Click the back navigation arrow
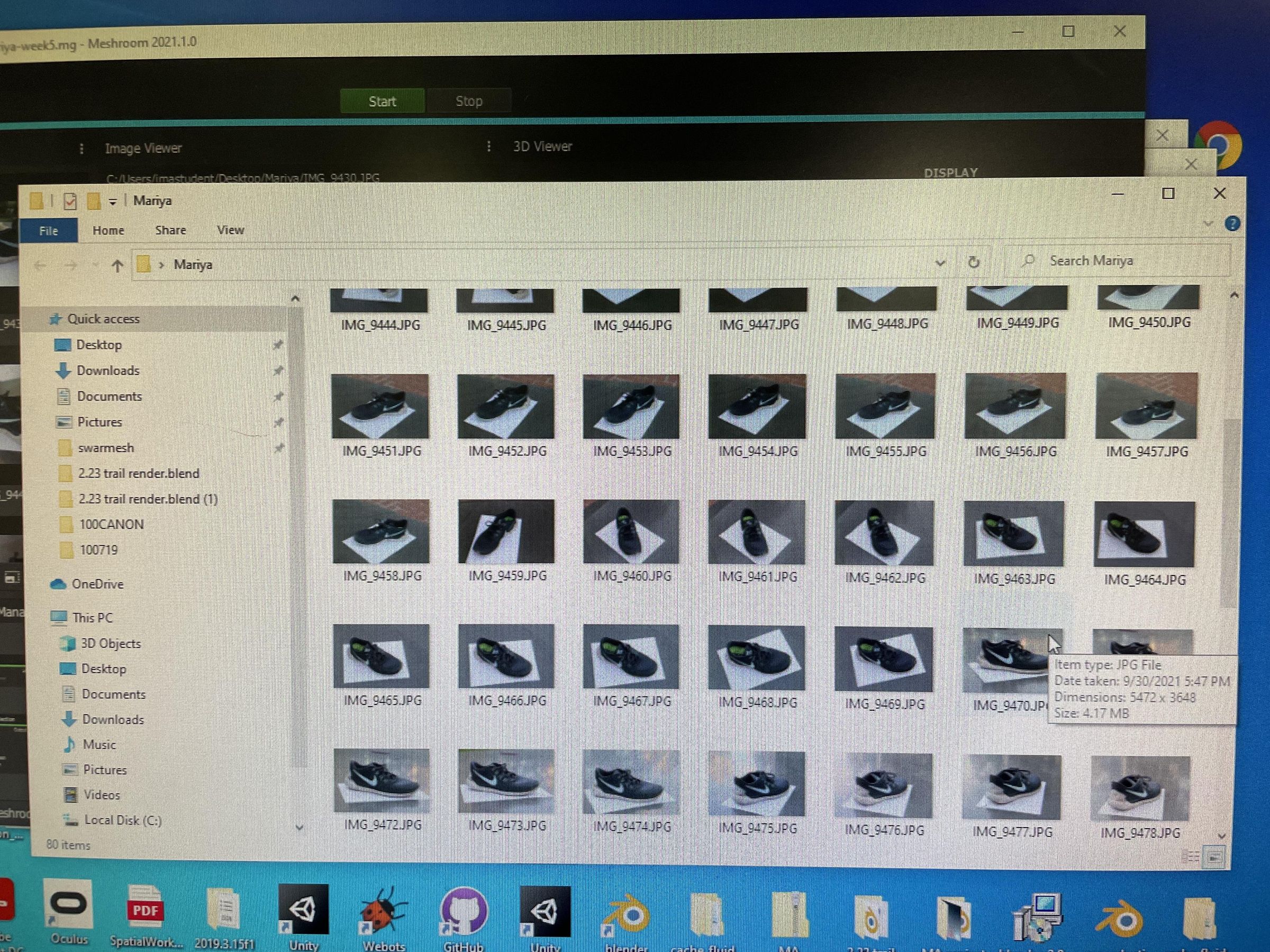This screenshot has height=952, width=1270. (39, 265)
